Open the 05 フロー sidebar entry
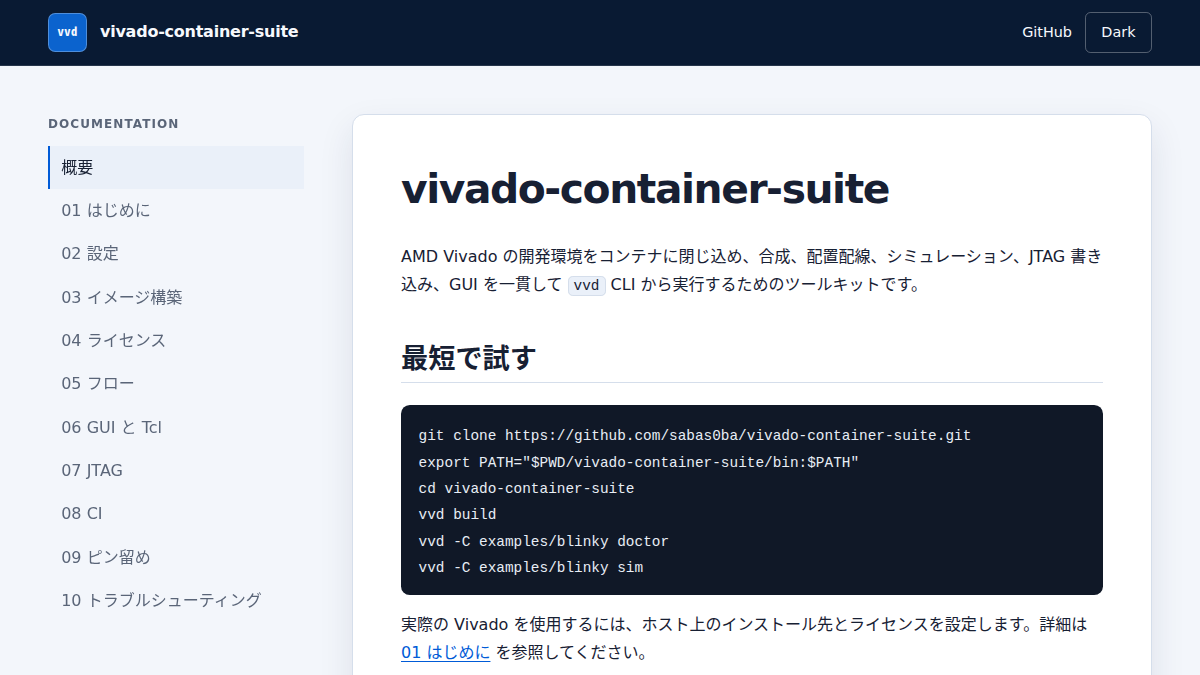Image resolution: width=1200 pixels, height=675 pixels. click(x=176, y=383)
